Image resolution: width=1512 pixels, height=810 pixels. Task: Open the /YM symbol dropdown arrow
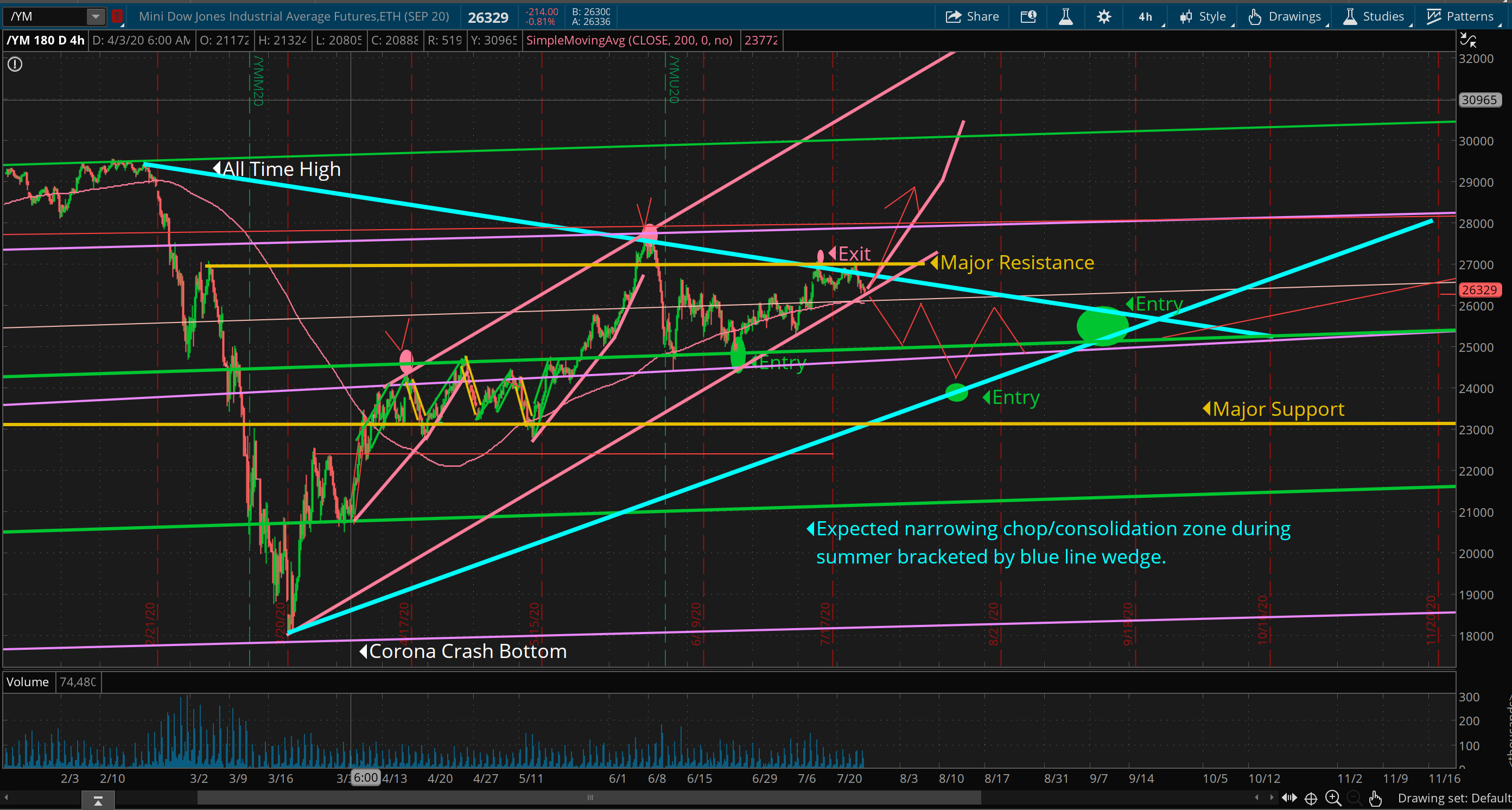coord(95,16)
